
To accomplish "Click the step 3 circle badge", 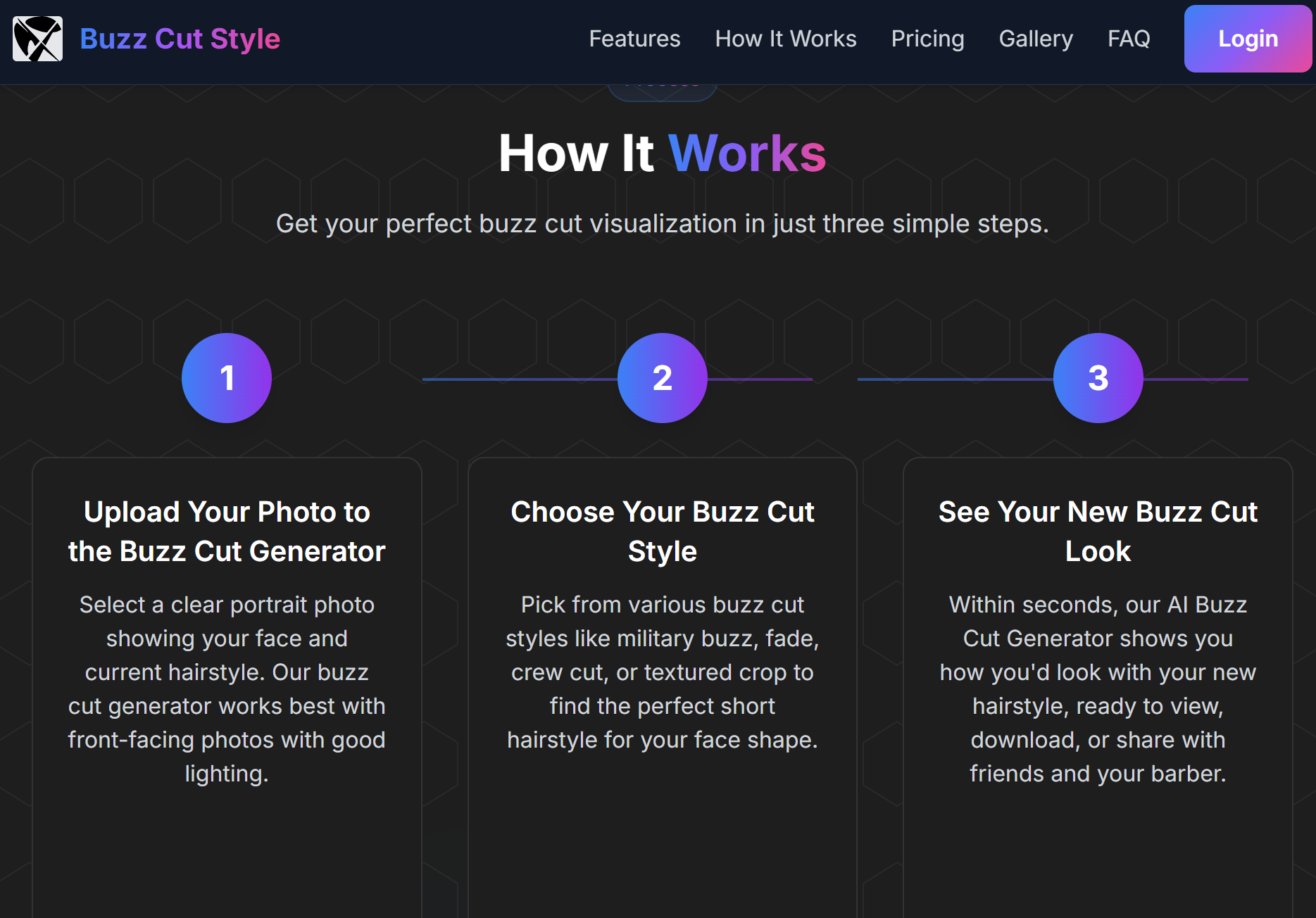I will [1098, 378].
